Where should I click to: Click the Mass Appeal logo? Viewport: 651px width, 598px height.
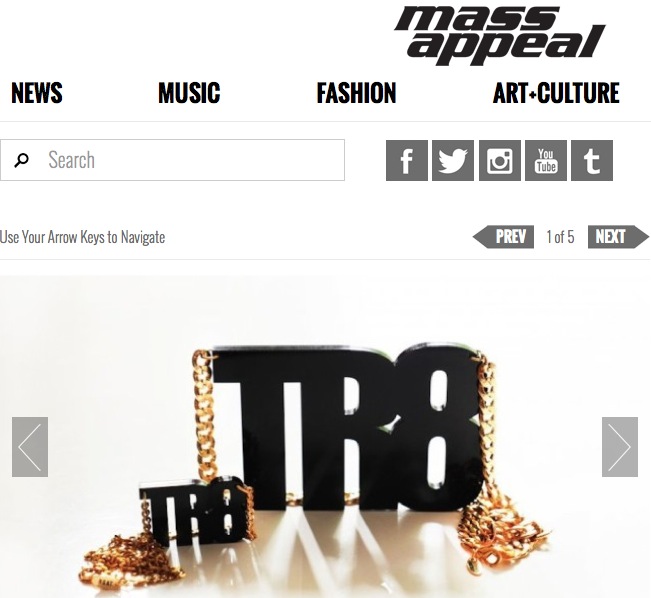pos(499,36)
